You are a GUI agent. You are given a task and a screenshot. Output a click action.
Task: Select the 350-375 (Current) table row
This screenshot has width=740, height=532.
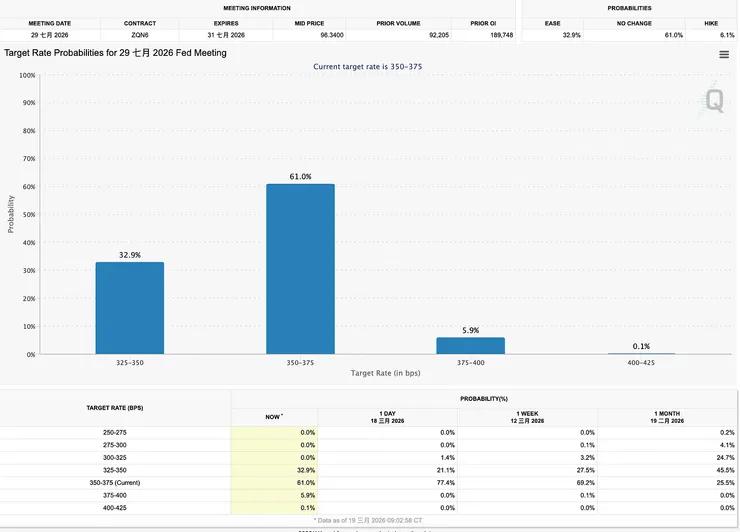368,482
